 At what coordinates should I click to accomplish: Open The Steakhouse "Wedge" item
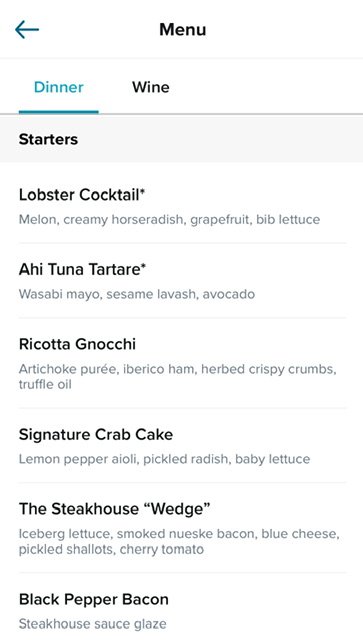pos(183,528)
